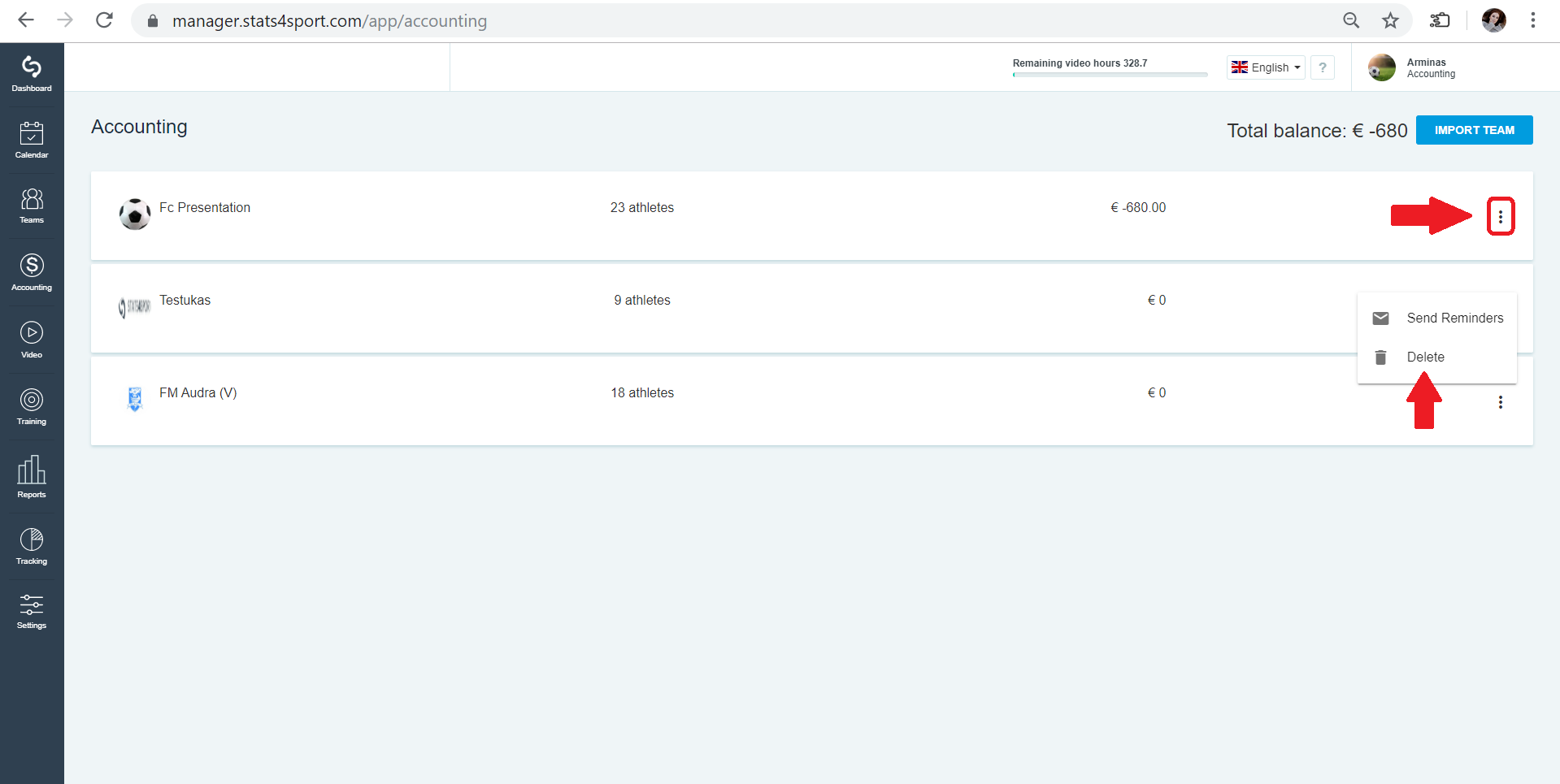Click the IMPORT TEAM button
Viewport: 1560px width, 784px height.
pos(1474,130)
